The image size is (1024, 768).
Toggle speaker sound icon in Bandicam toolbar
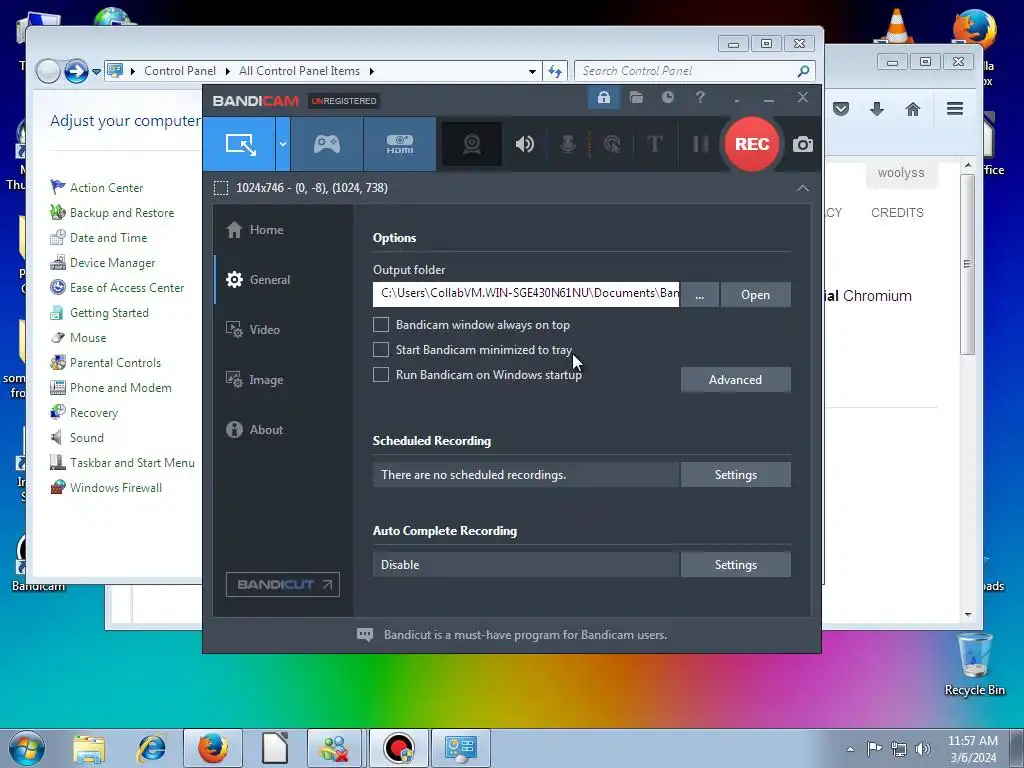524,144
